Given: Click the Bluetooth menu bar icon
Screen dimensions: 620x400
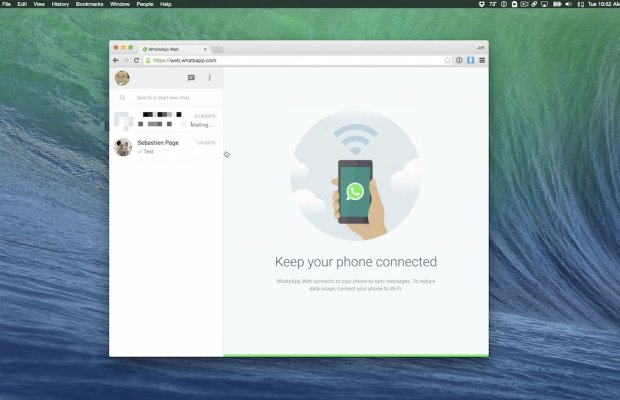Looking at the screenshot, I should point(580,4).
